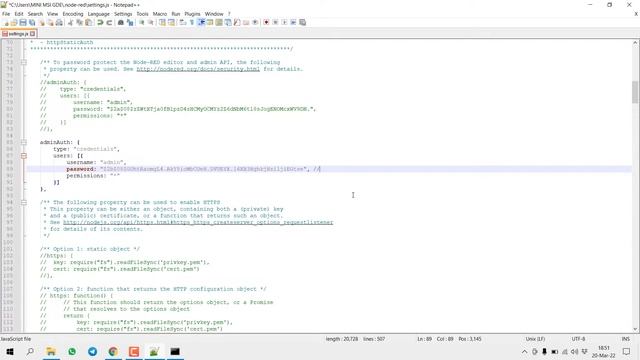Screen dimensions: 640x360
Task: Save the current file with the toolbar icon
Action: (23, 22)
